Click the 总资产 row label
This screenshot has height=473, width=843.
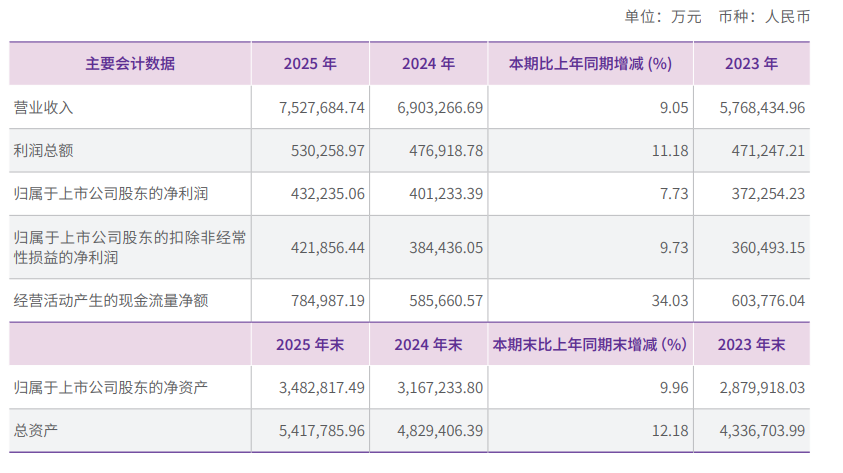click(x=36, y=430)
